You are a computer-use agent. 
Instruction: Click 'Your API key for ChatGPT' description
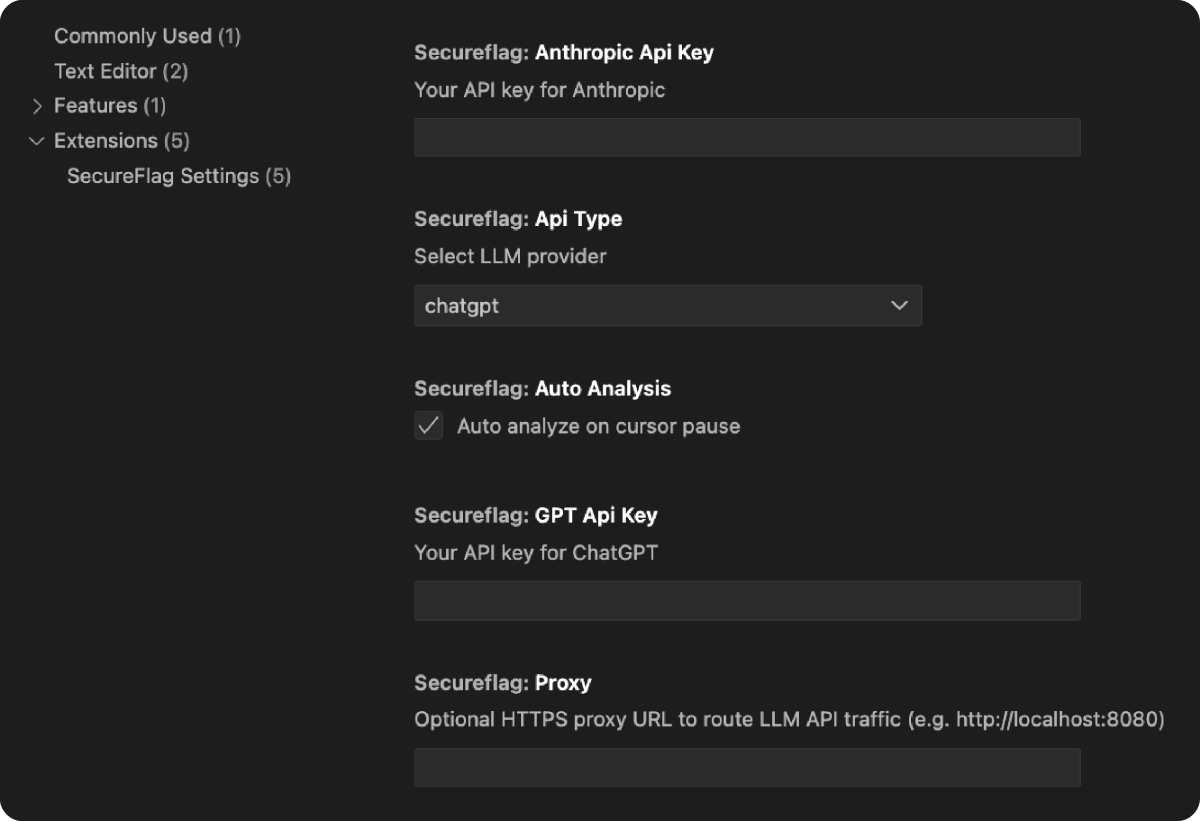click(x=536, y=552)
